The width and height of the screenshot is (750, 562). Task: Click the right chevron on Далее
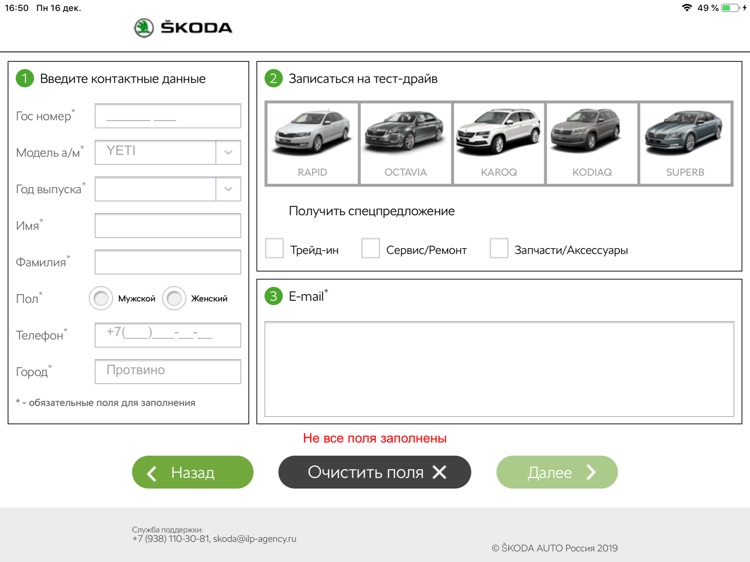pyautogui.click(x=591, y=473)
